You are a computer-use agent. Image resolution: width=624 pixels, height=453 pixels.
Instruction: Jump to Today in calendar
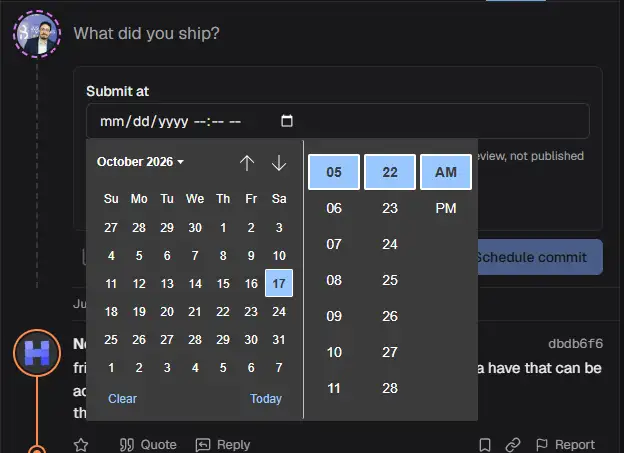[265, 398]
